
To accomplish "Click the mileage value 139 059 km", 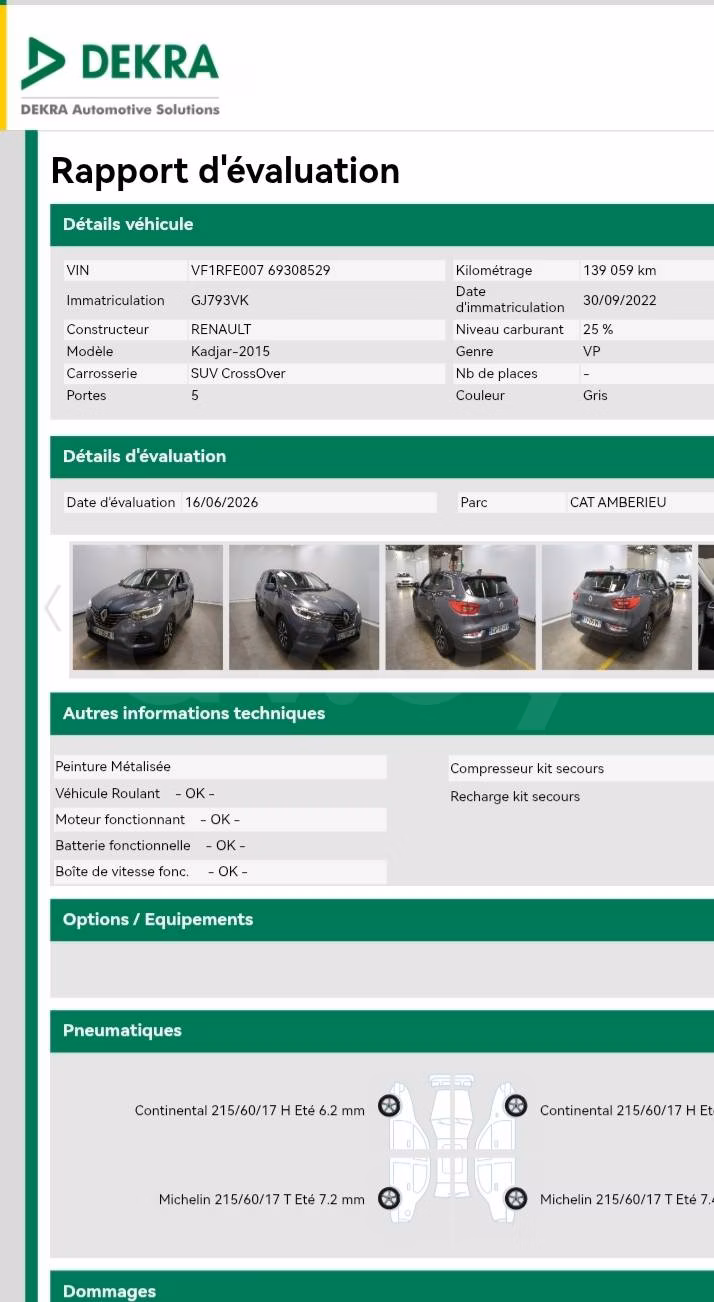I will pyautogui.click(x=620, y=270).
